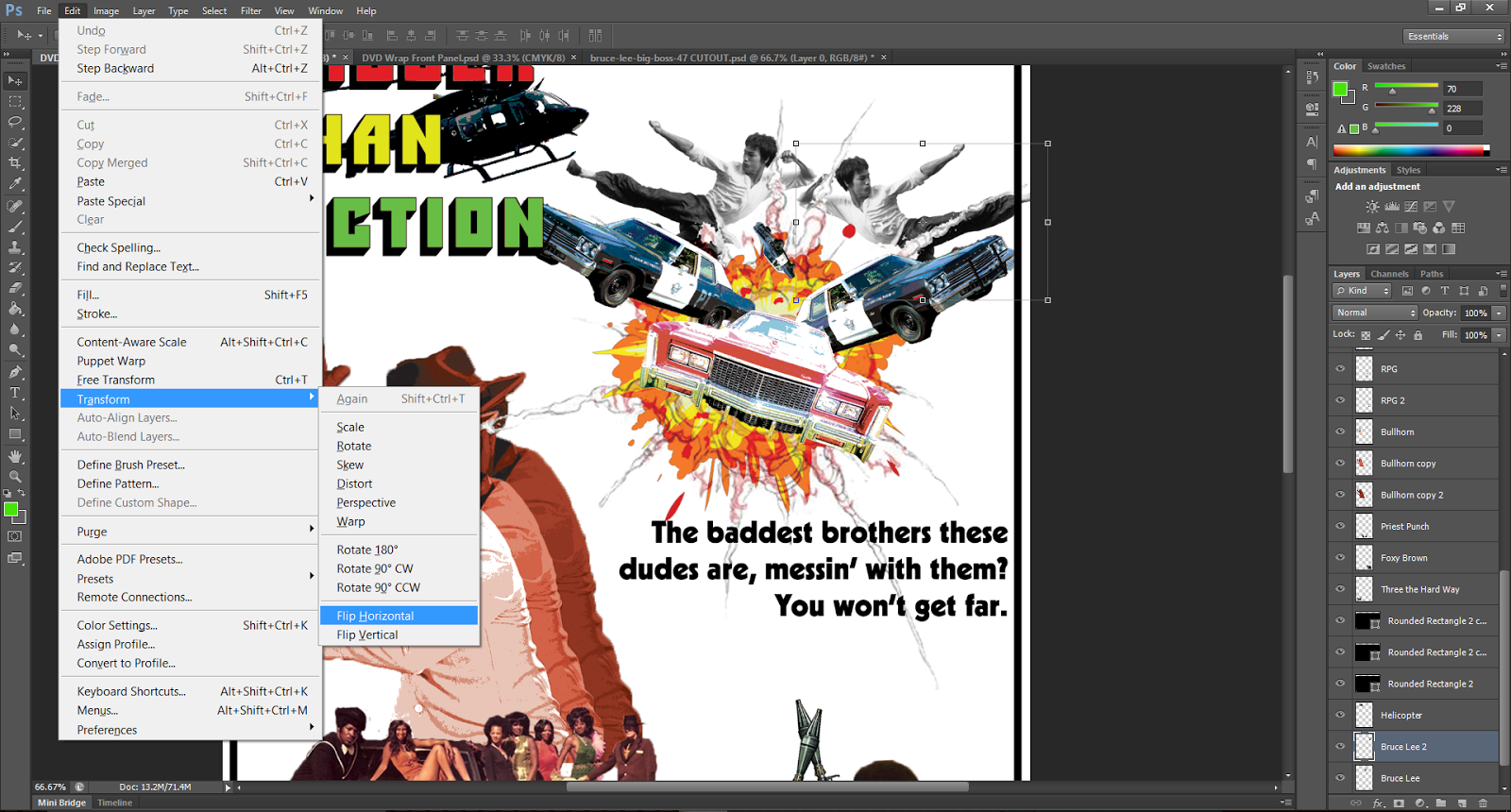Open the Timeline panel tab
Screen dimensions: 1511x812
pos(115,803)
